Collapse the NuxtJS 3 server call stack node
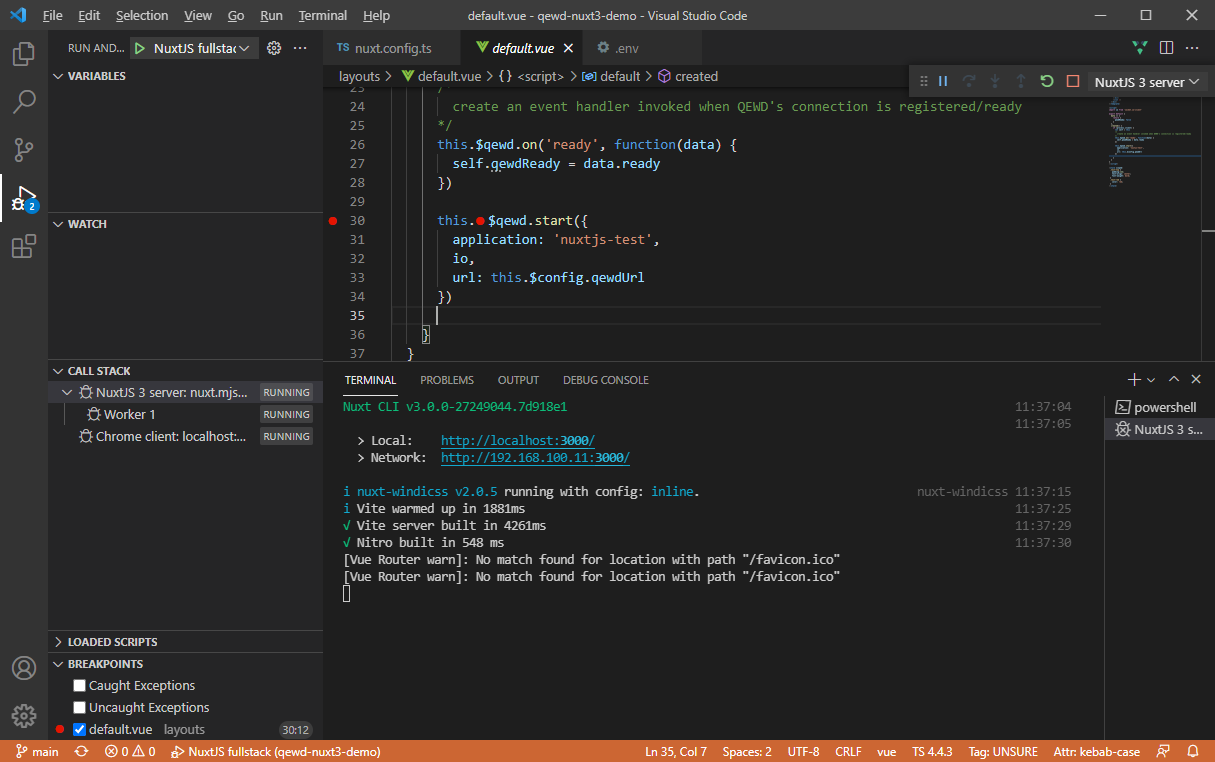 pyautogui.click(x=67, y=393)
